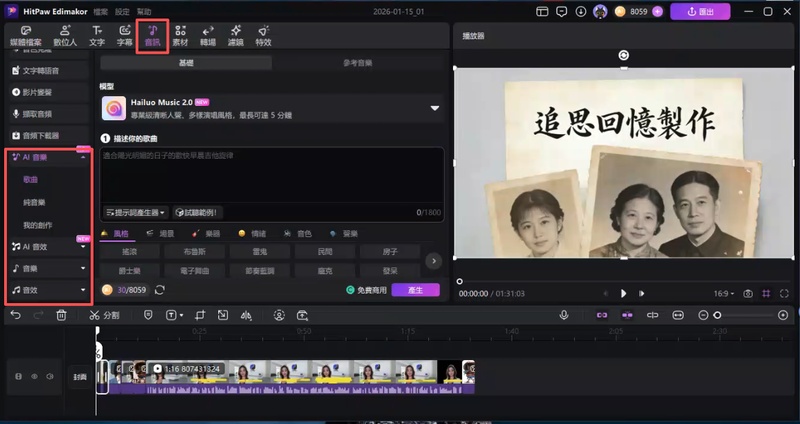Open the layout switcher icon in title bar

[542, 11]
